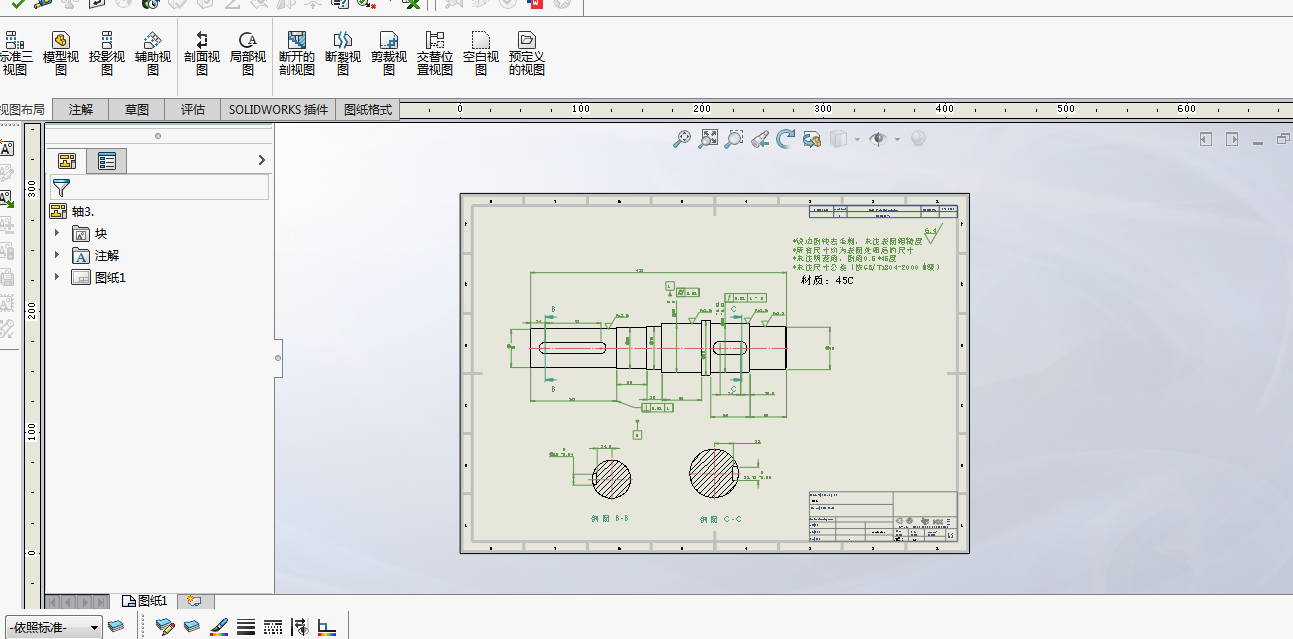Click the 3D Drawing View icon
Viewport: 1293px width, 639px height.
(812, 140)
